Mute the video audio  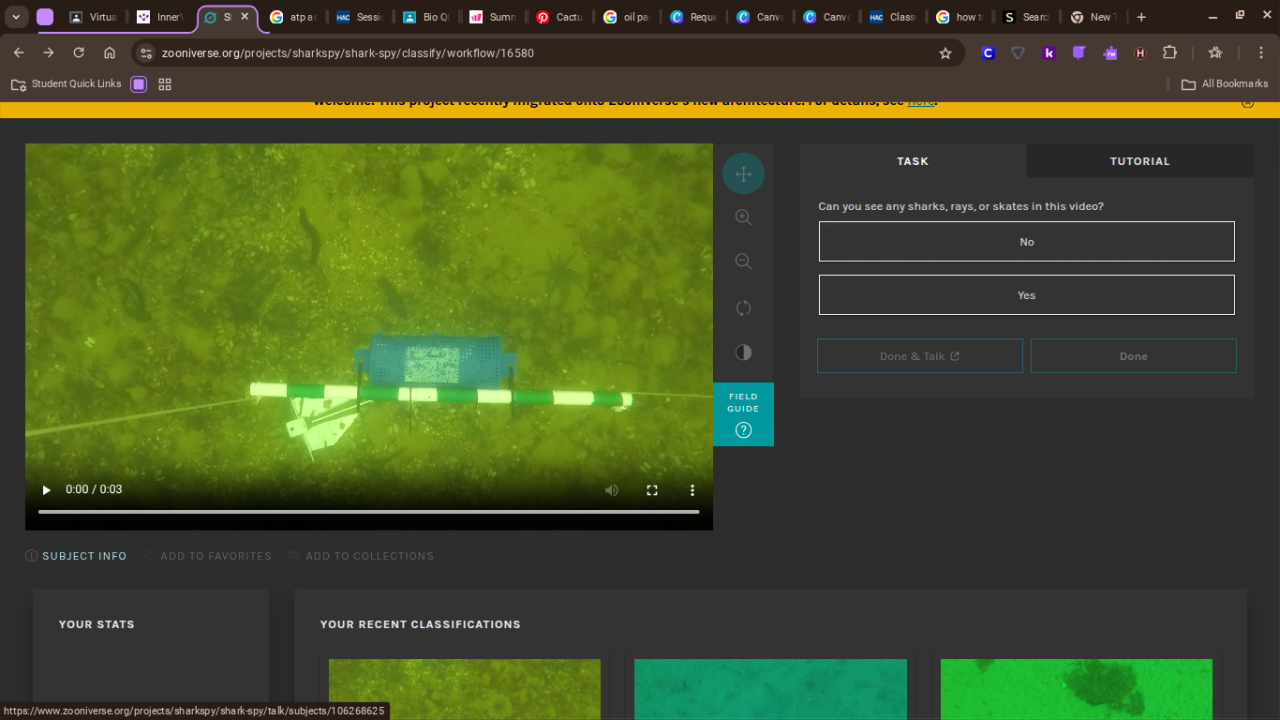click(611, 490)
